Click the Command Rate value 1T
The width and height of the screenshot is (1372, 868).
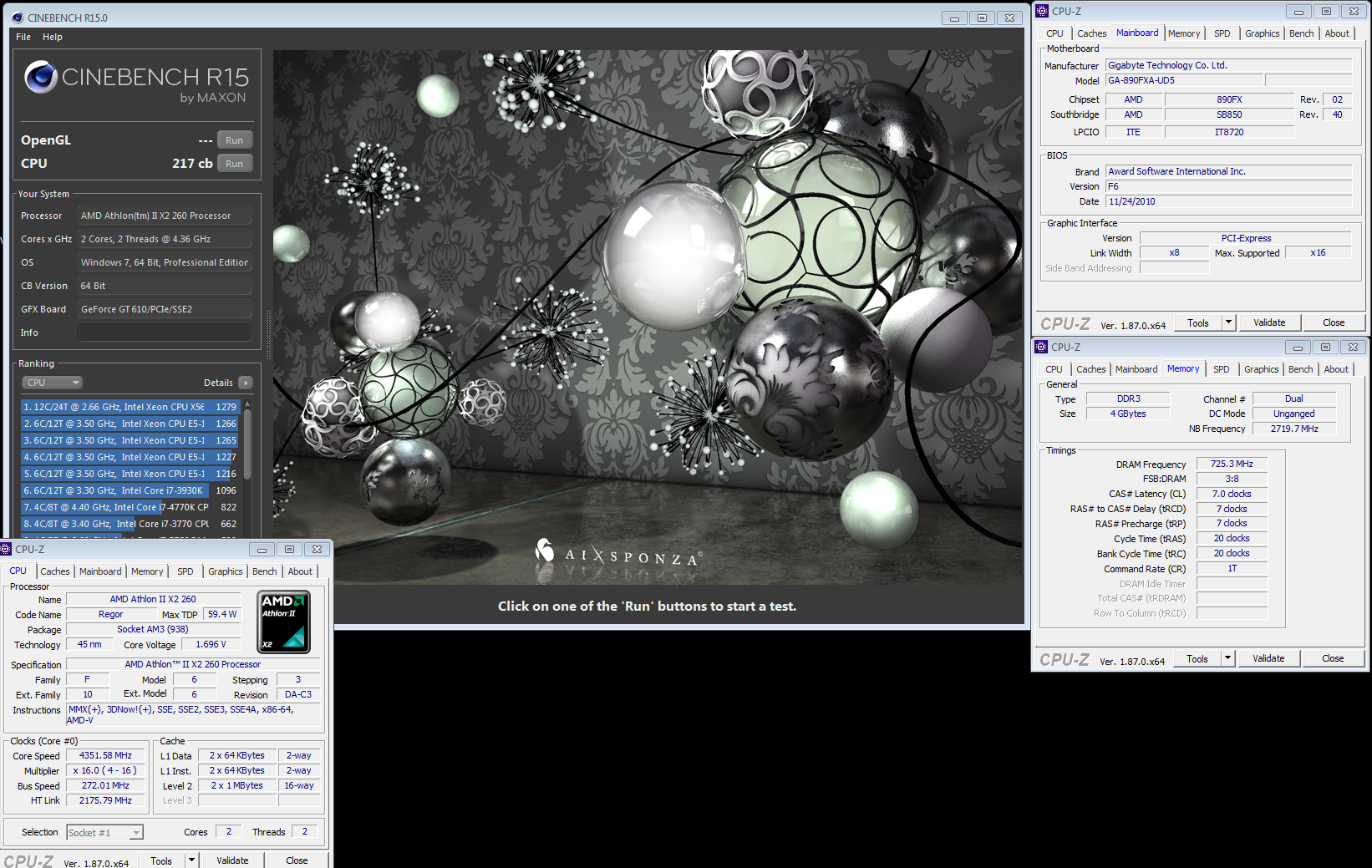[1232, 568]
